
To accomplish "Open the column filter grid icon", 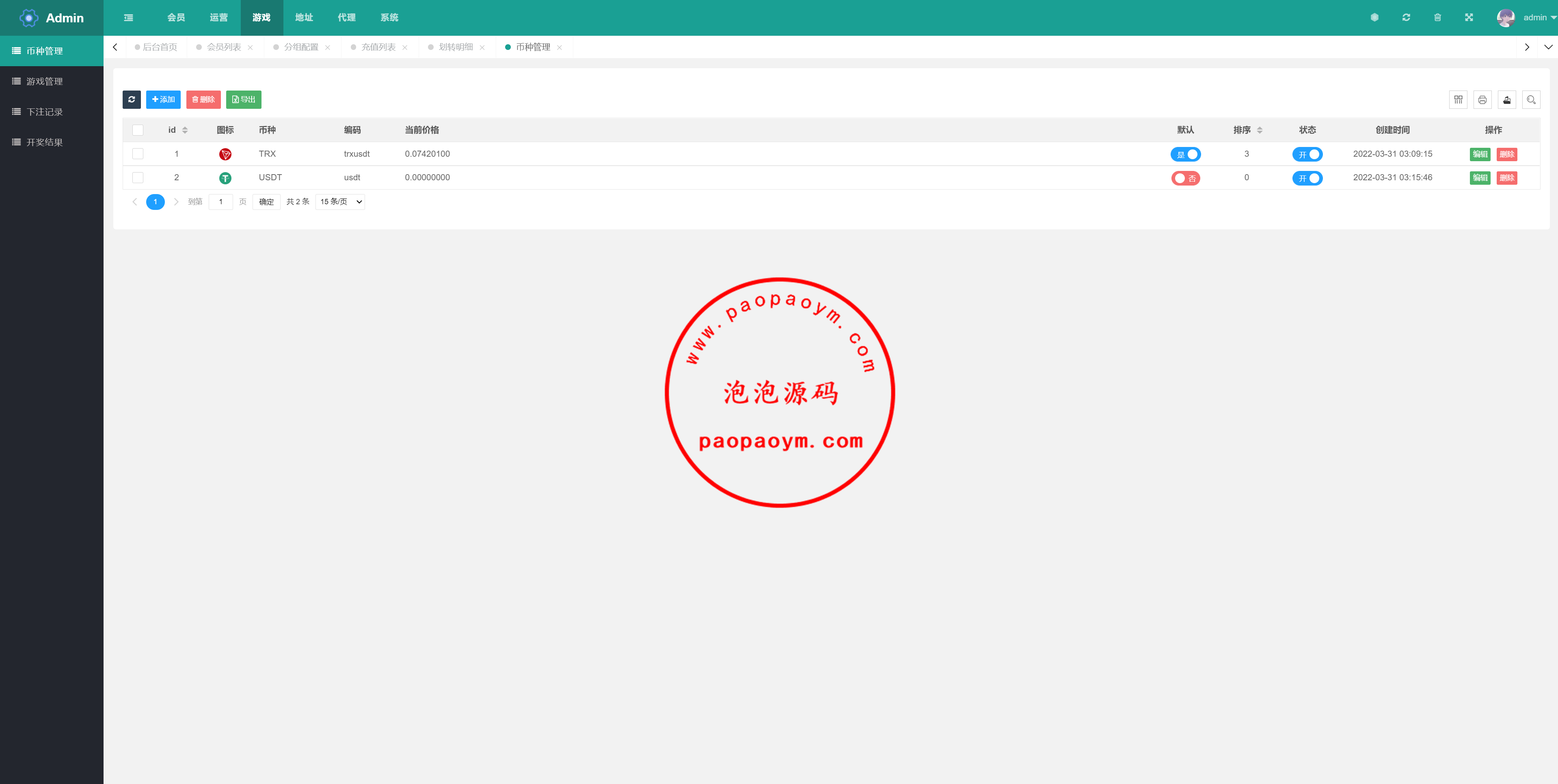I will [1458, 100].
